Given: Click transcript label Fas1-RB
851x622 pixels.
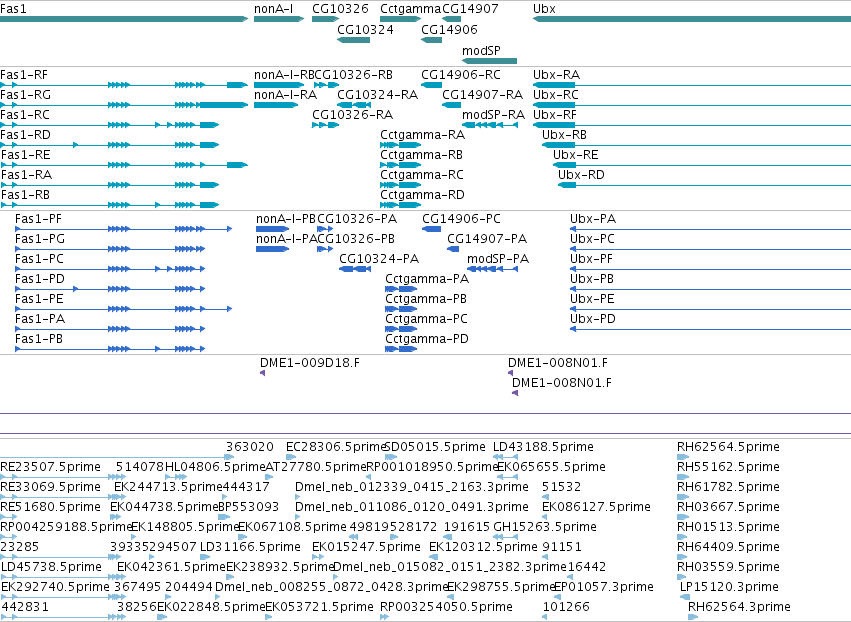Looking at the screenshot, I should [x=25, y=194].
